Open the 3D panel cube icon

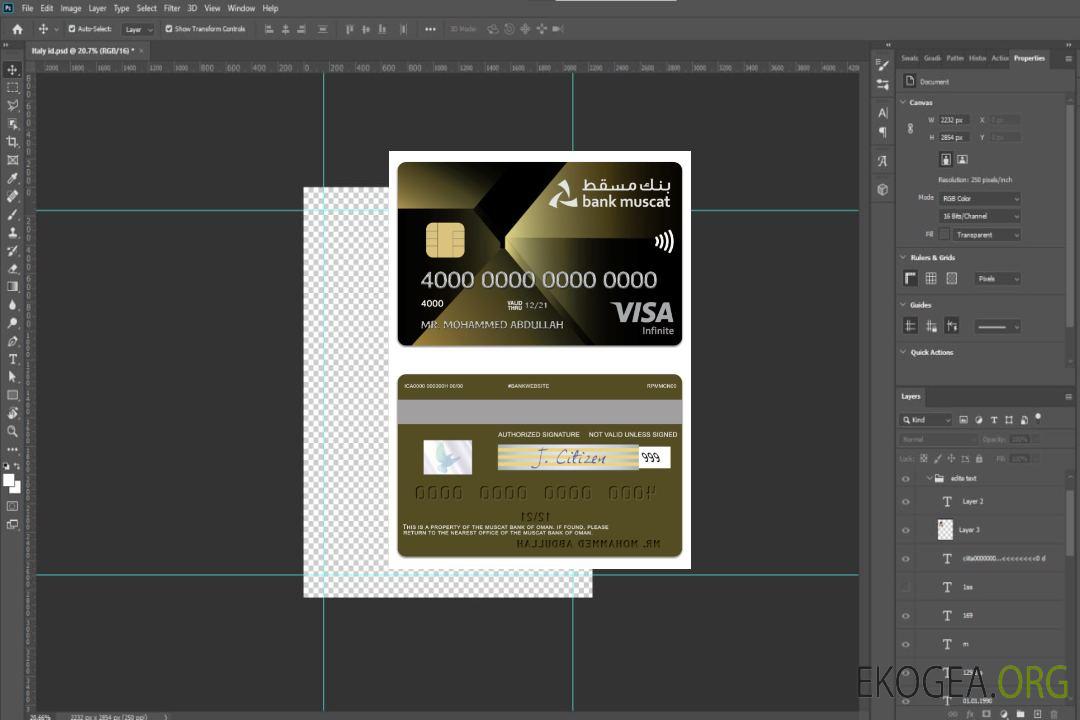883,189
